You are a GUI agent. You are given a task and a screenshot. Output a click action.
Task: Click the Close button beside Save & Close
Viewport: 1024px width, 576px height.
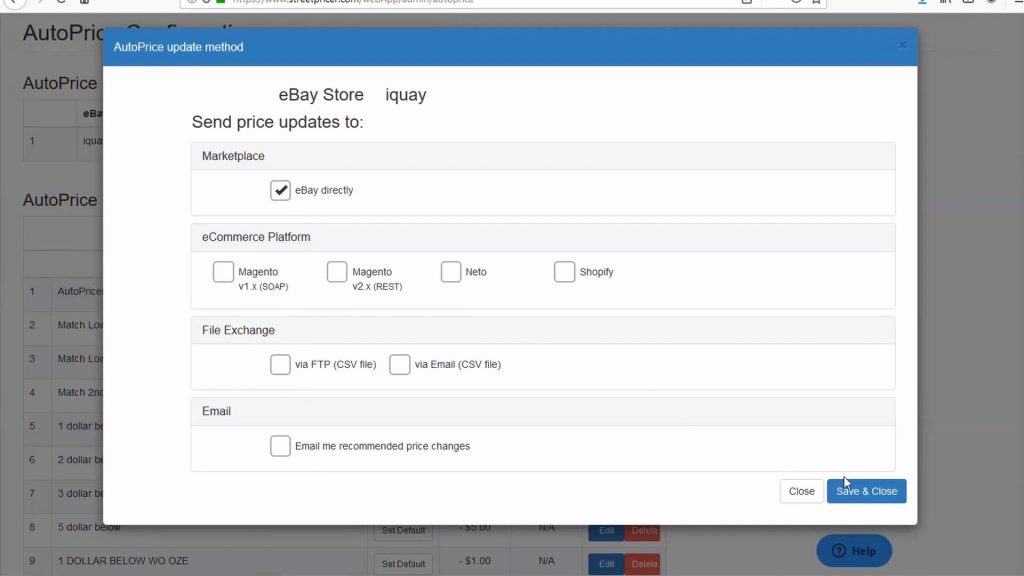pyautogui.click(x=801, y=491)
